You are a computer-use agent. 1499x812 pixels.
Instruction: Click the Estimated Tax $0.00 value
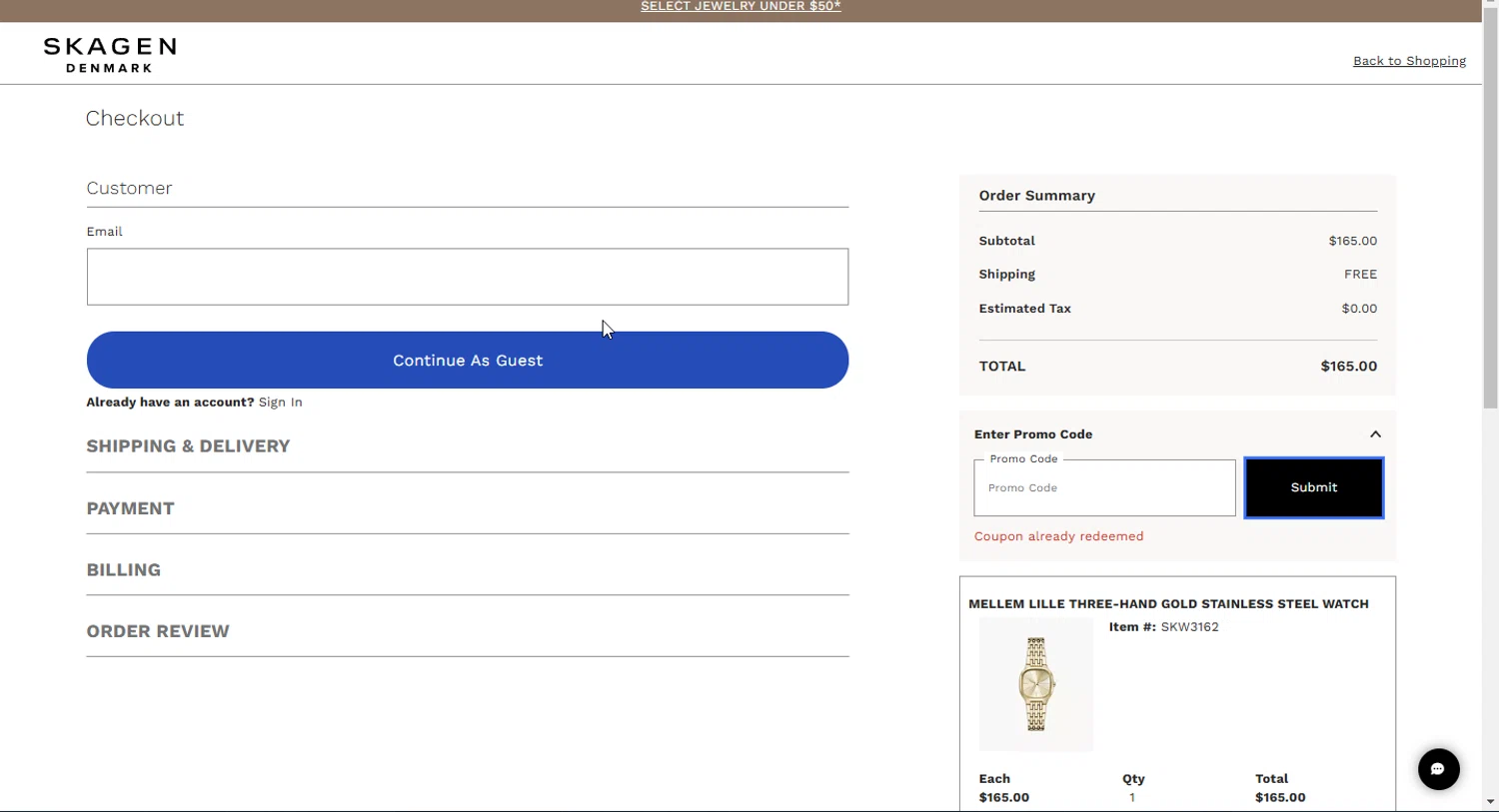click(x=1359, y=309)
